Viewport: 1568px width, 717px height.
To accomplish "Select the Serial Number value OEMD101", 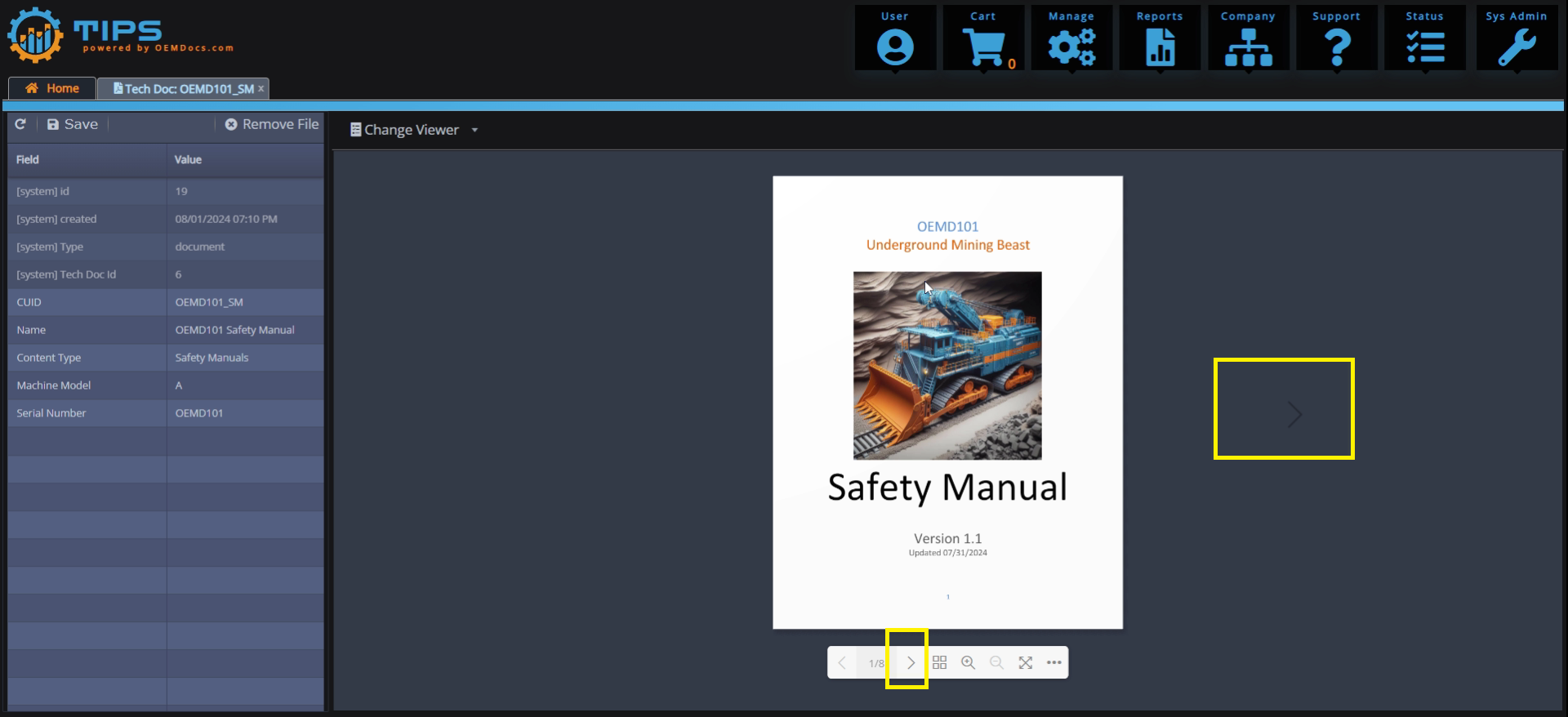I will (x=198, y=413).
